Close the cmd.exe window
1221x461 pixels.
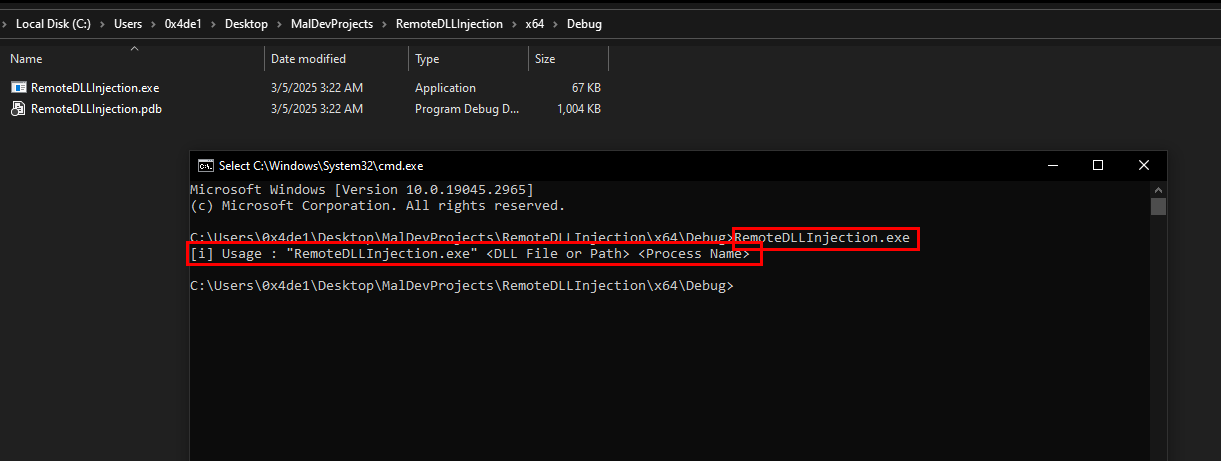(x=1143, y=165)
